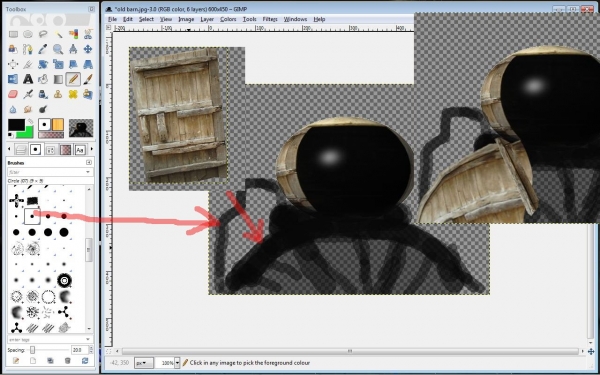Activate the Clone stamp tool

tap(58, 94)
